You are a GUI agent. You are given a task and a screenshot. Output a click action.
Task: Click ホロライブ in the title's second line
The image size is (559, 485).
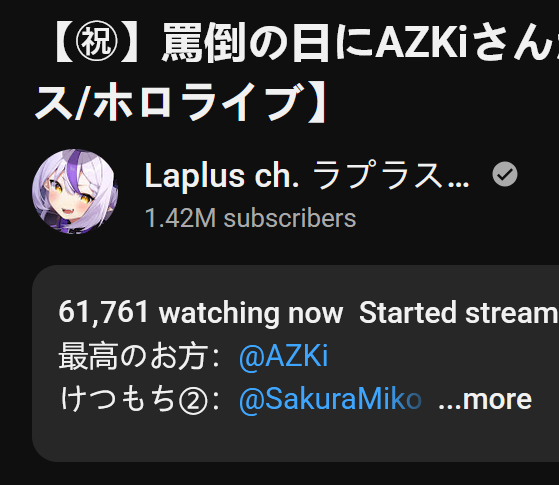(199, 101)
